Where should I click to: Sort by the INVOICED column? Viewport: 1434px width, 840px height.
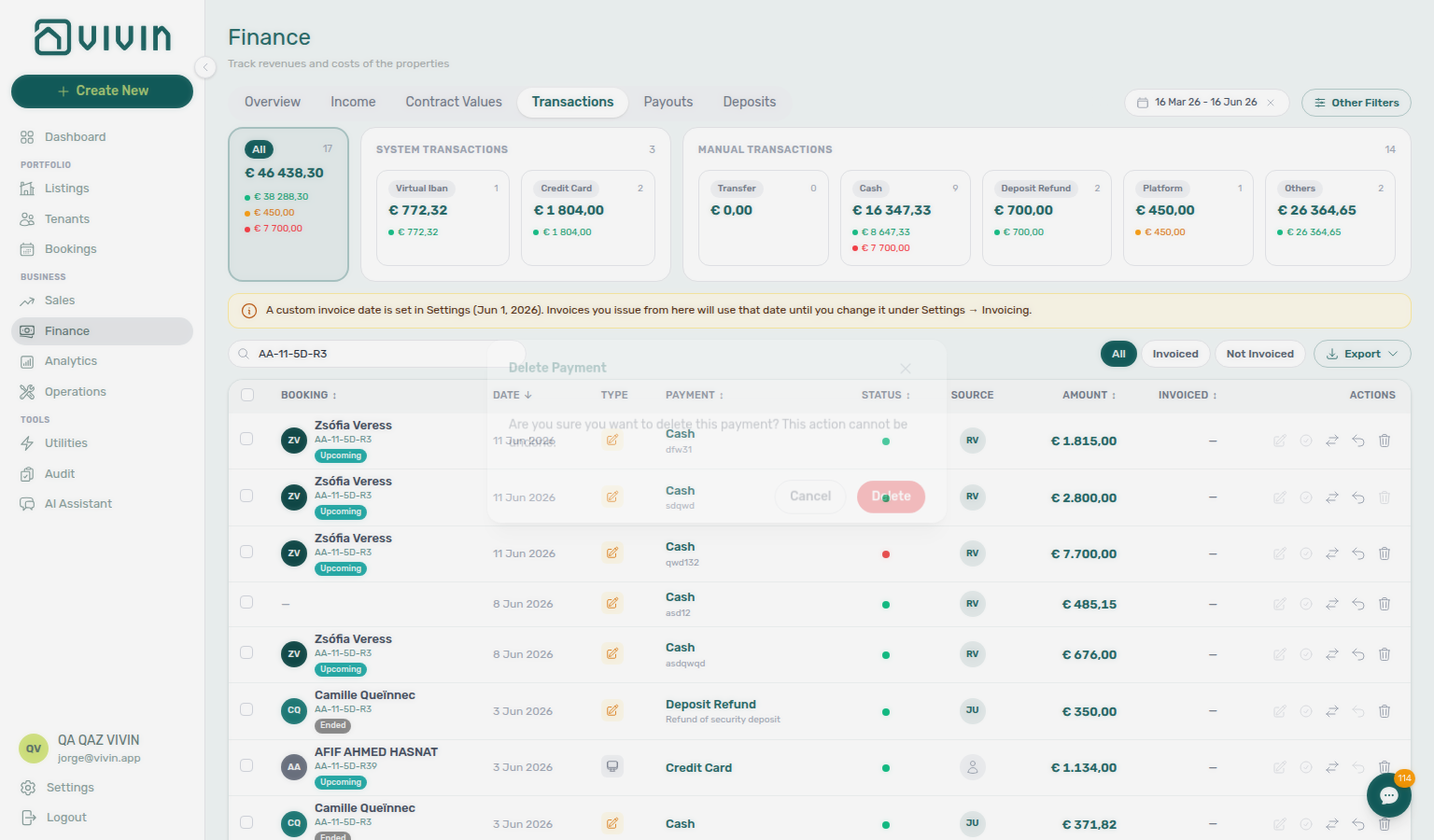click(1188, 396)
